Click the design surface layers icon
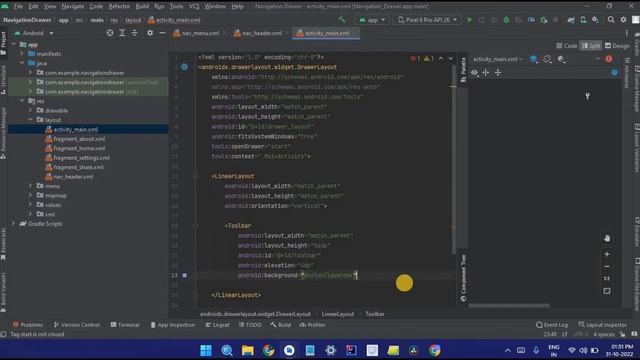The height and width of the screenshot is (360, 640). pos(533,59)
